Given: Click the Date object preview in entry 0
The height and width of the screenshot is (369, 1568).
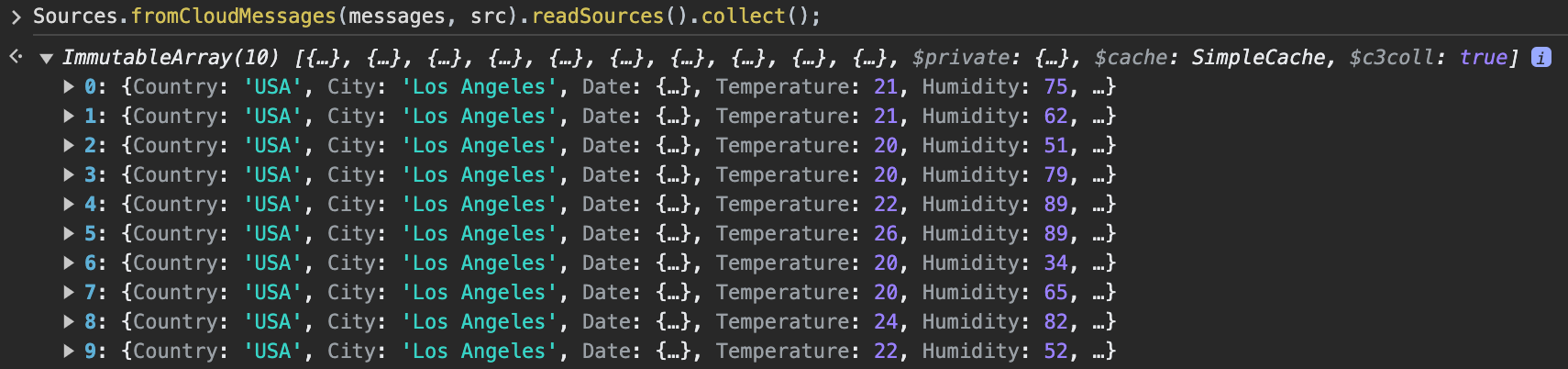Looking at the screenshot, I should click(679, 87).
